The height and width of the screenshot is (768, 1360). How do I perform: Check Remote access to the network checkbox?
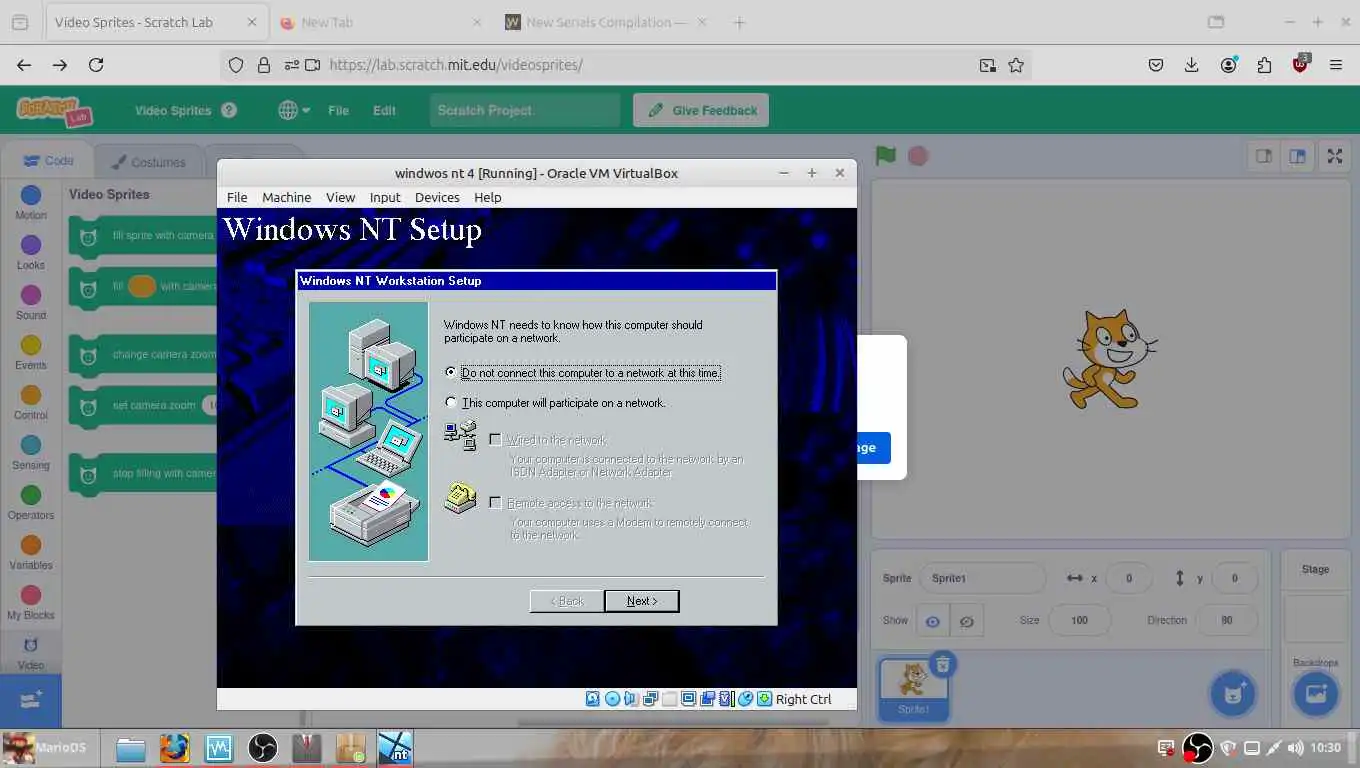click(495, 502)
